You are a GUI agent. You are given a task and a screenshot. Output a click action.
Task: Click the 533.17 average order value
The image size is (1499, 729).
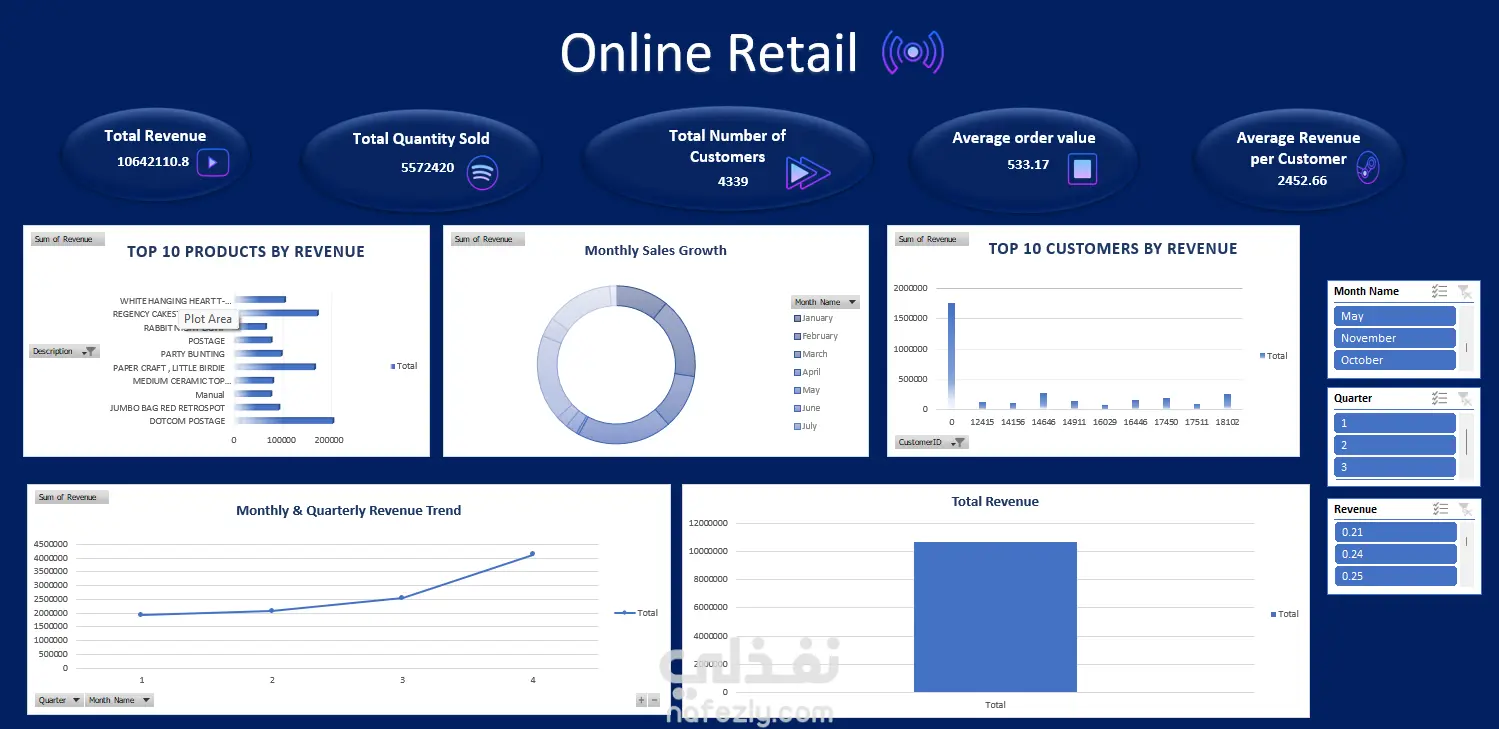(1028, 164)
